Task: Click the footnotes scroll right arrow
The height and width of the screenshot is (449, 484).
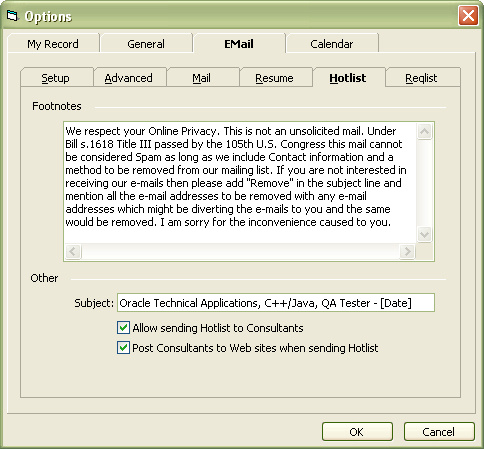Action: coord(407,251)
